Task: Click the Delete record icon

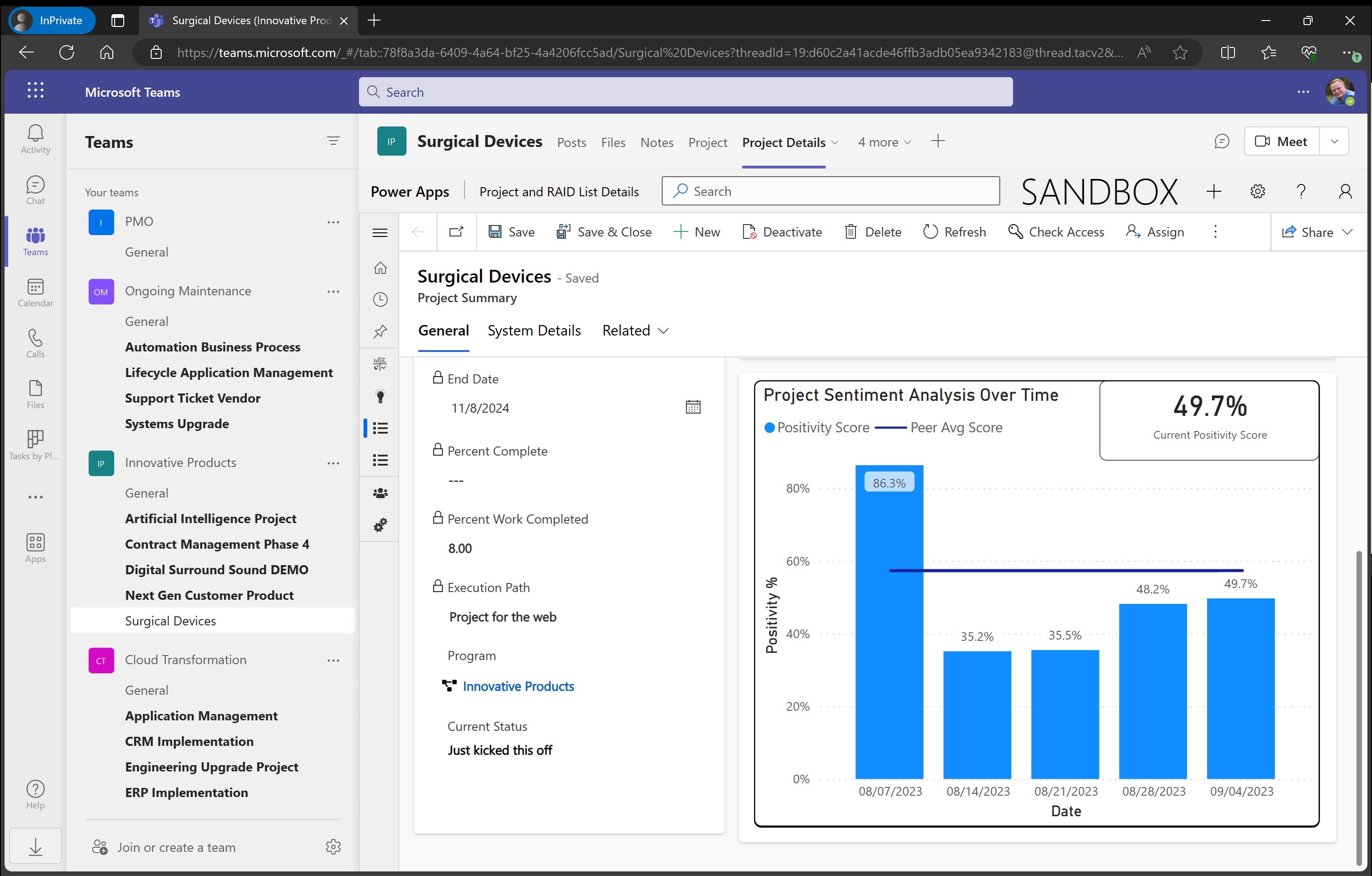Action: pos(851,231)
